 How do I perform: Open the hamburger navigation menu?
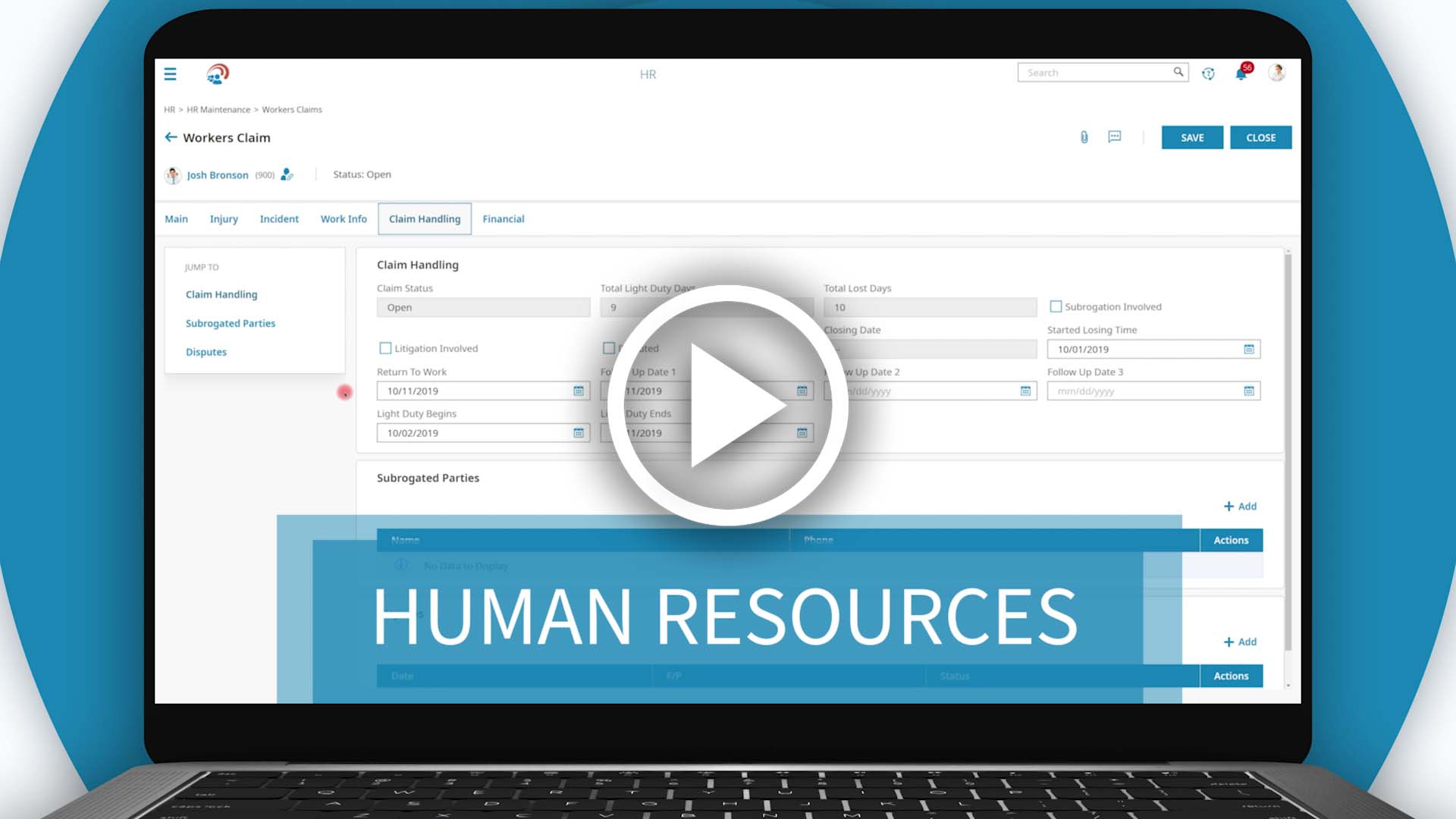tap(170, 74)
